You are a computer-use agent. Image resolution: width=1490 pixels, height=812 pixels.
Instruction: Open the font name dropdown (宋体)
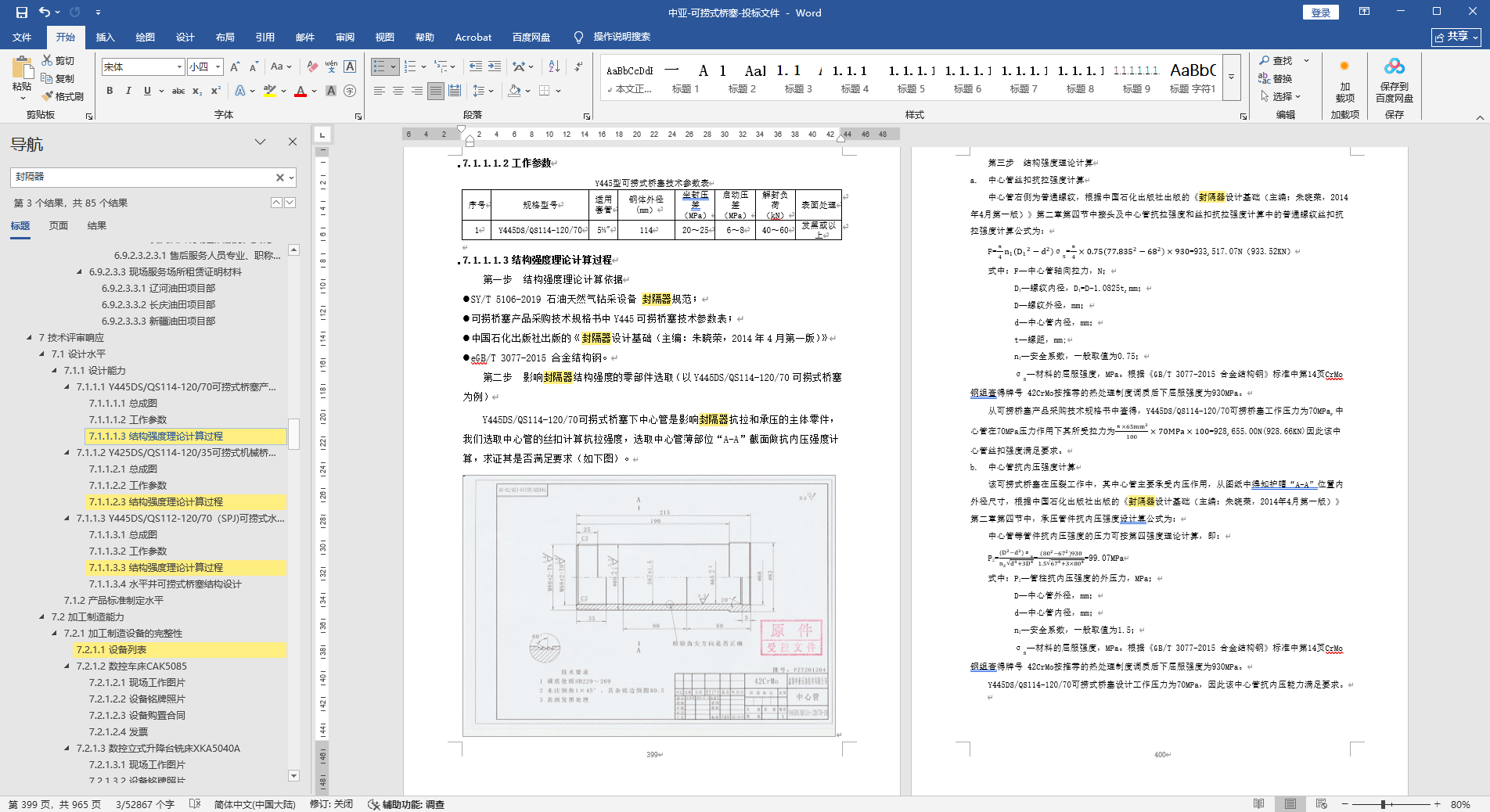[x=179, y=67]
